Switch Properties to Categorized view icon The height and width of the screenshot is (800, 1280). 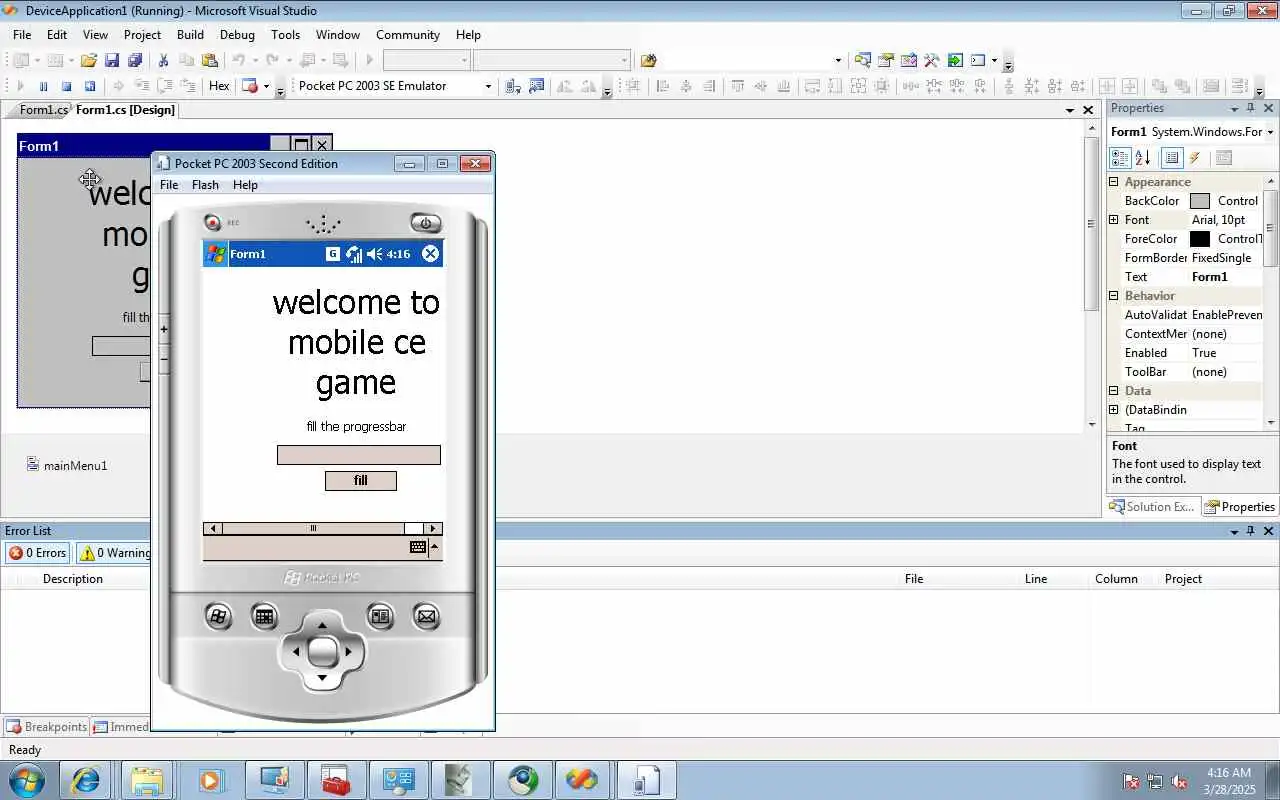(x=1120, y=158)
